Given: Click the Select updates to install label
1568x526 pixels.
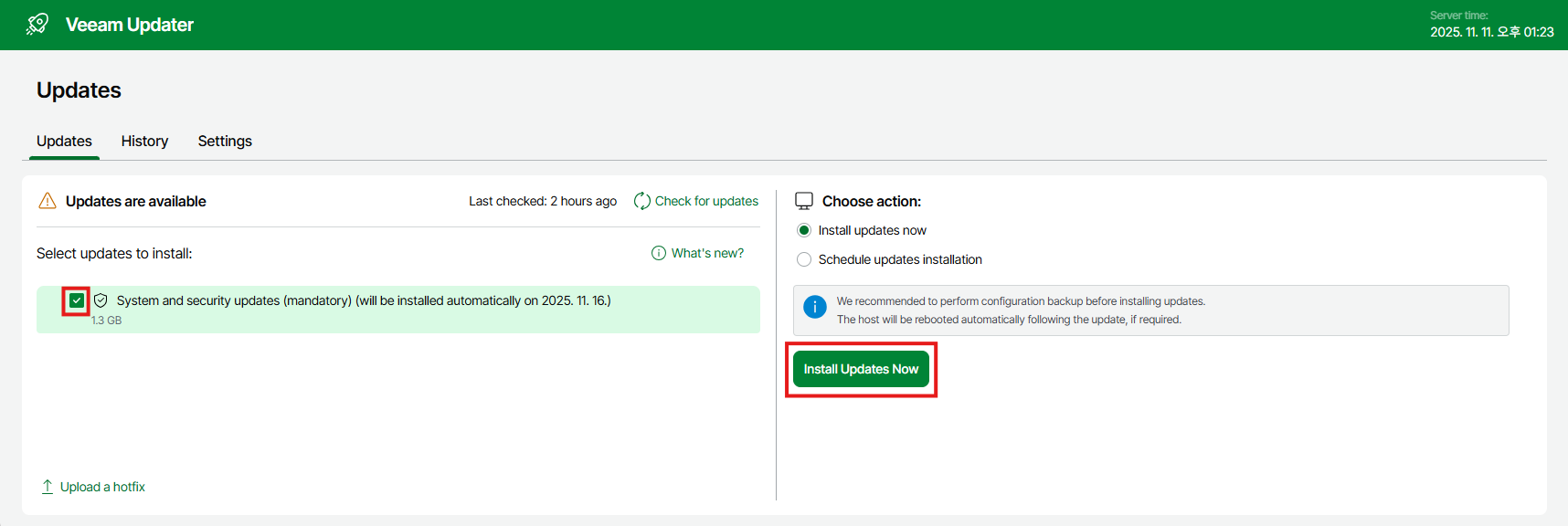Looking at the screenshot, I should (114, 253).
